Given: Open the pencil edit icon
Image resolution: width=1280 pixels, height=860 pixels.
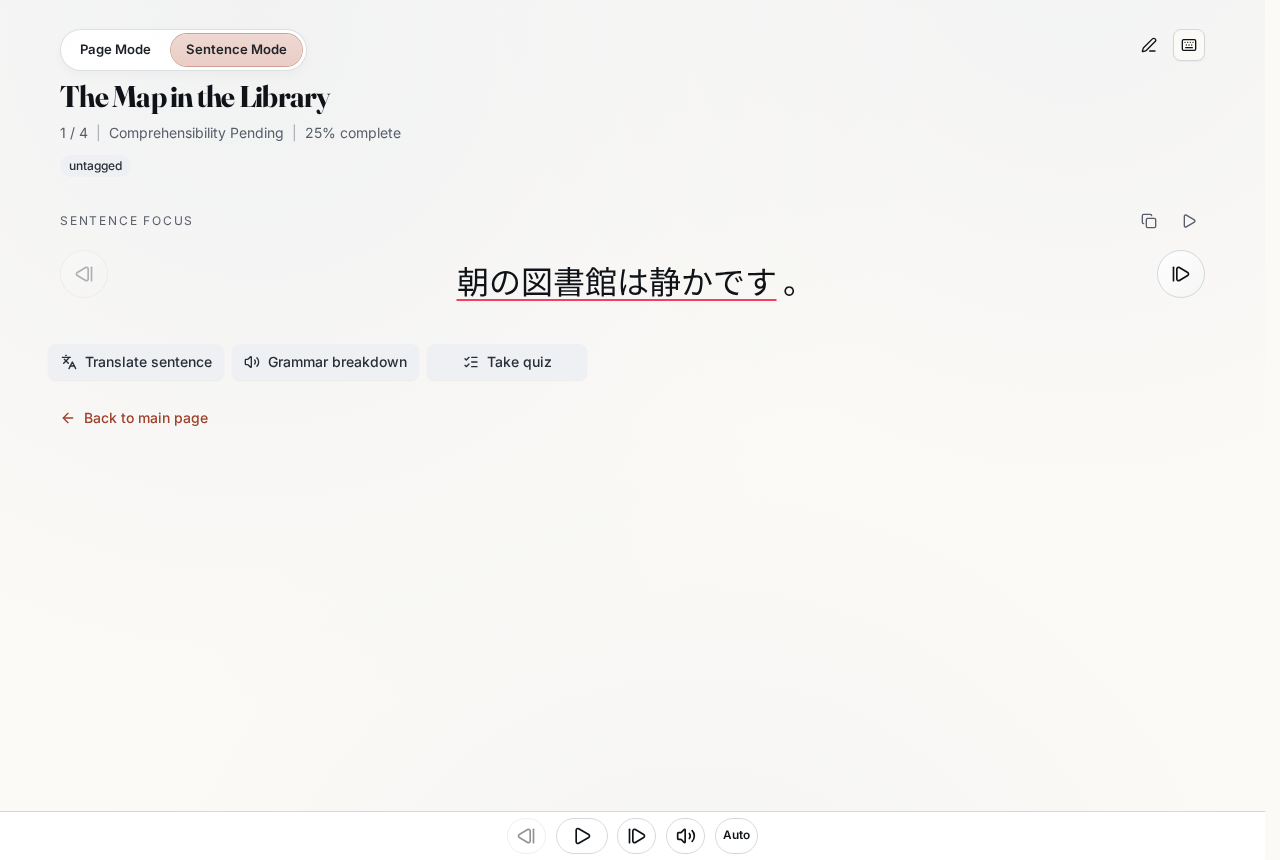Looking at the screenshot, I should pos(1149,45).
